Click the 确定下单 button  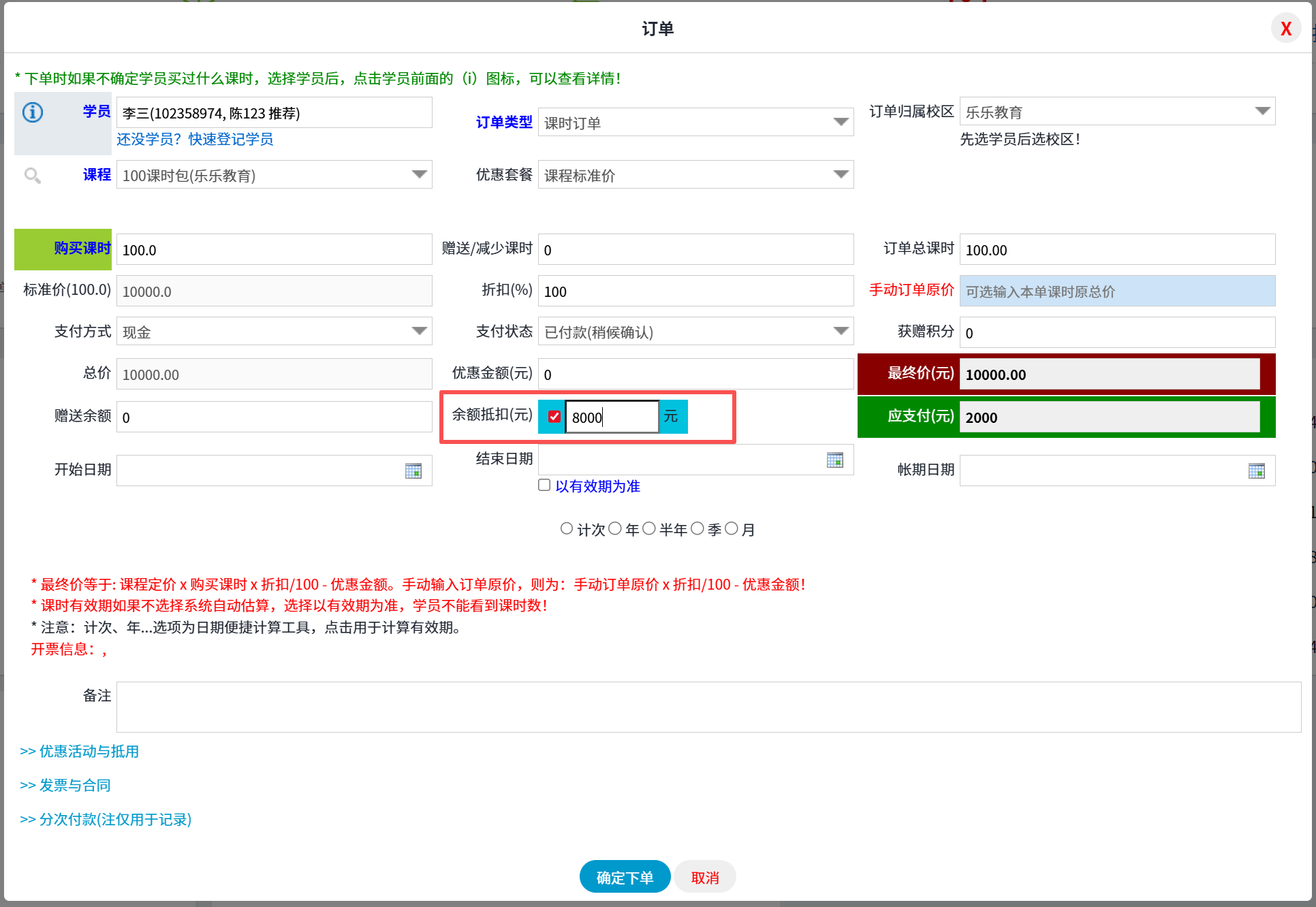[625, 876]
